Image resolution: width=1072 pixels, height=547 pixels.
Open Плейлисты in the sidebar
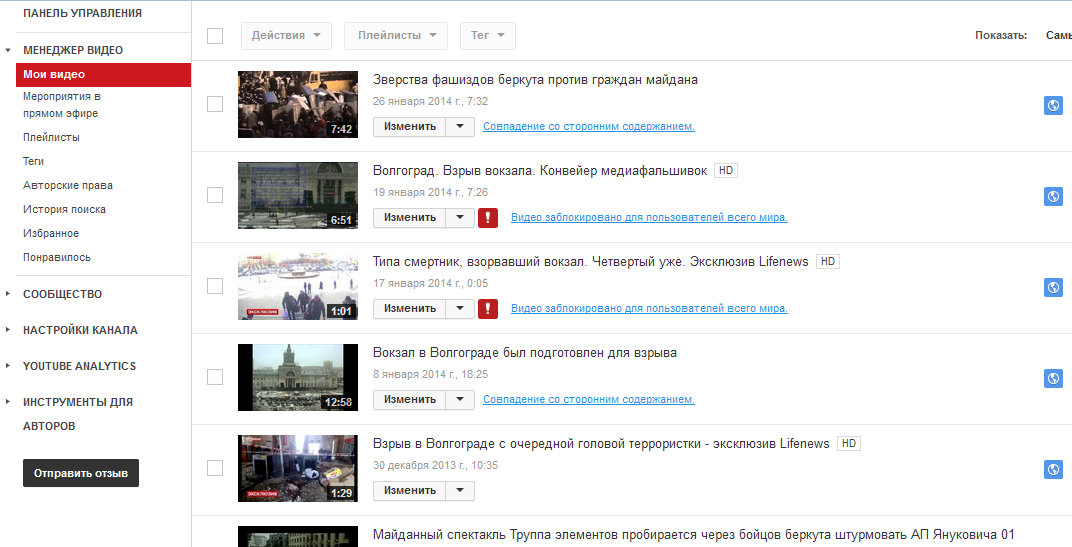pyautogui.click(x=51, y=137)
